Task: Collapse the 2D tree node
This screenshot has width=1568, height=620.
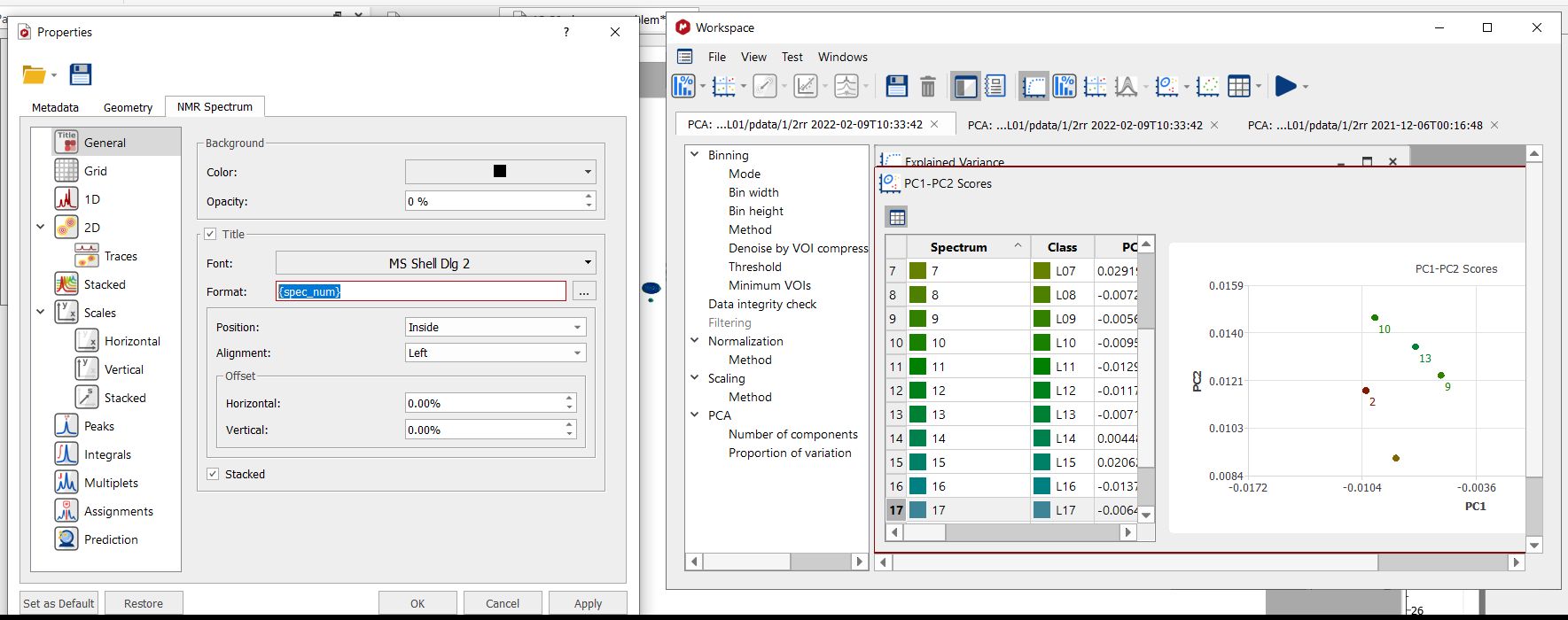Action: click(x=40, y=228)
